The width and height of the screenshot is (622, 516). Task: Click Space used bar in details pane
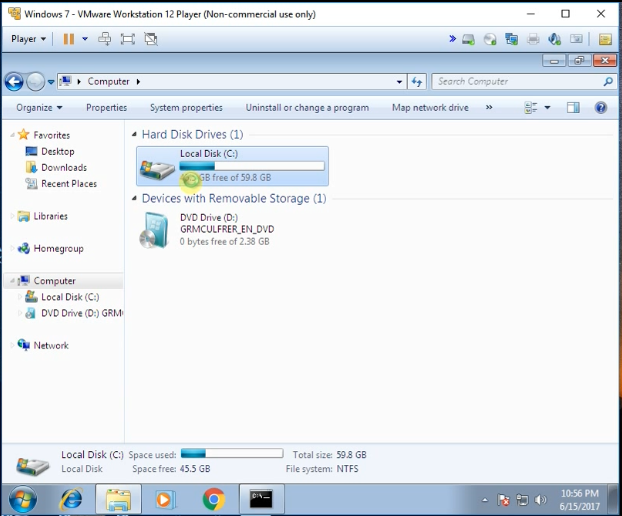pyautogui.click(x=232, y=453)
